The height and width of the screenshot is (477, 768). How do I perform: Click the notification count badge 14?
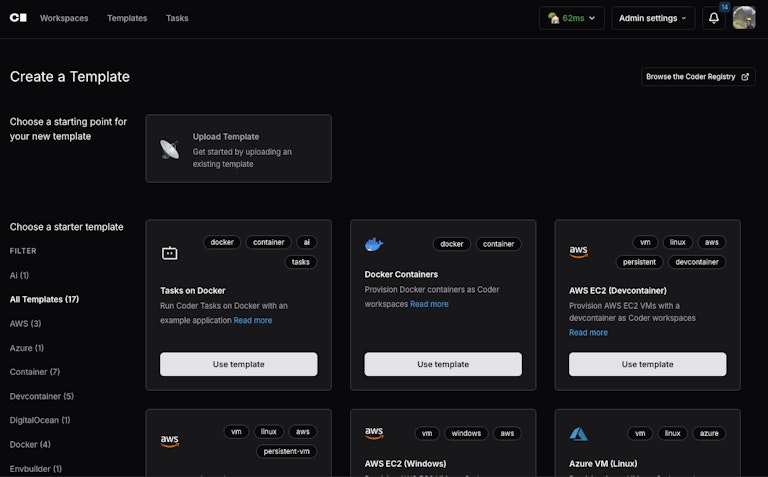[724, 7]
